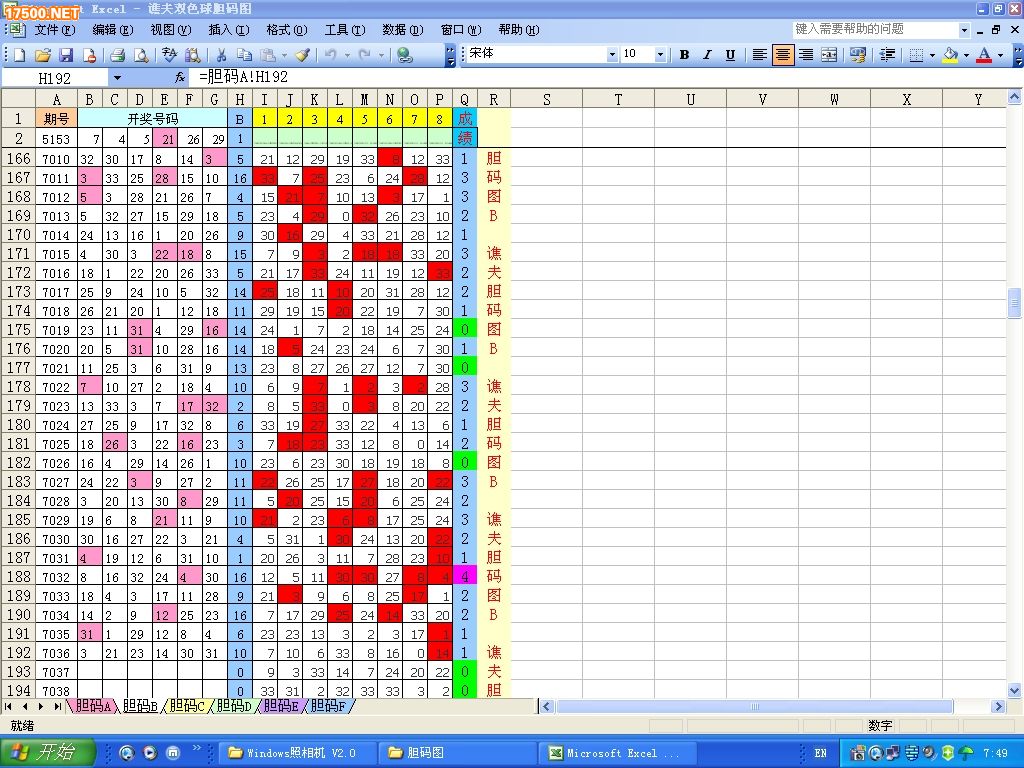Align cell text to the left

tap(759, 55)
